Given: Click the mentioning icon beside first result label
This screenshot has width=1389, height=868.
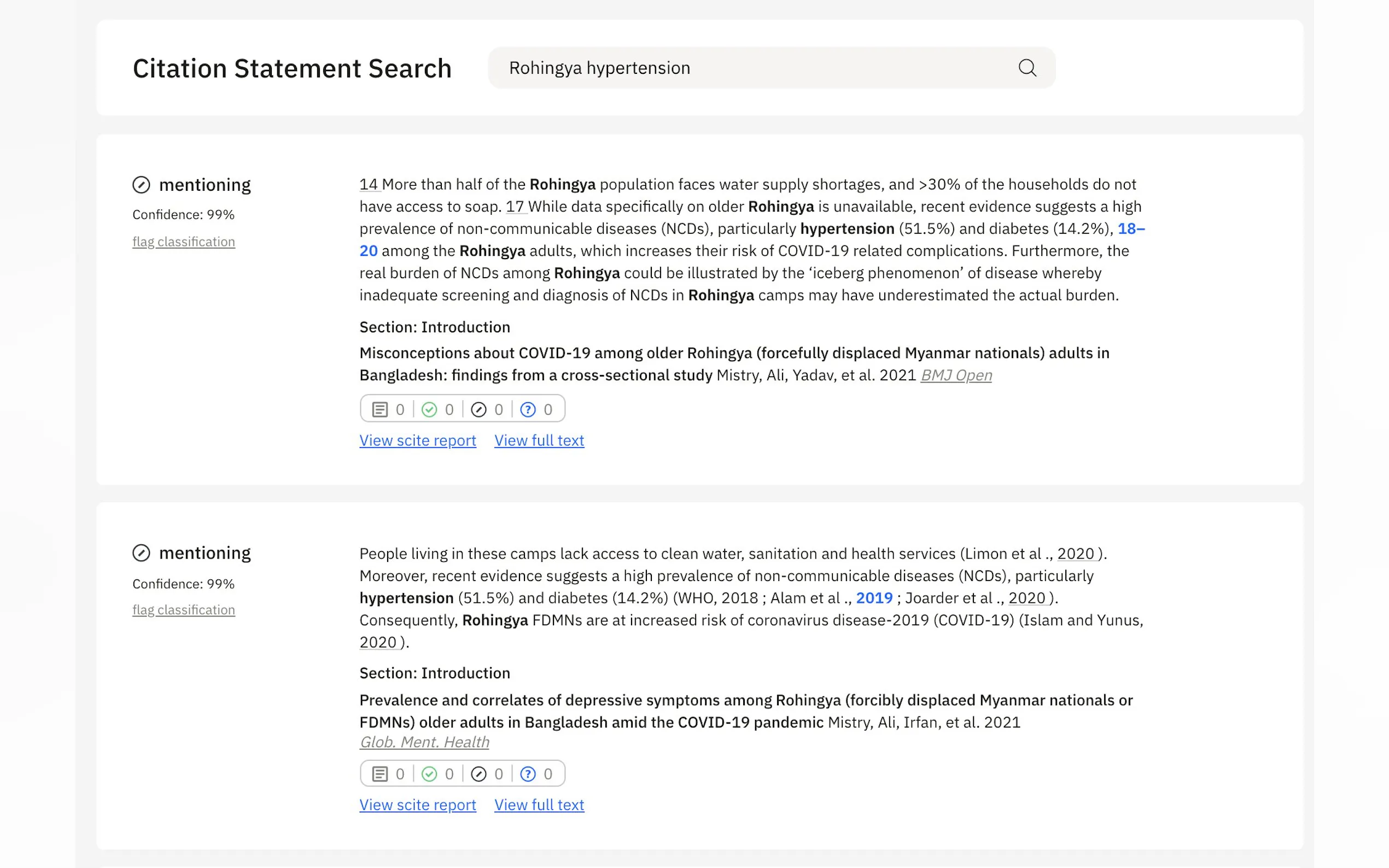Looking at the screenshot, I should (141, 185).
